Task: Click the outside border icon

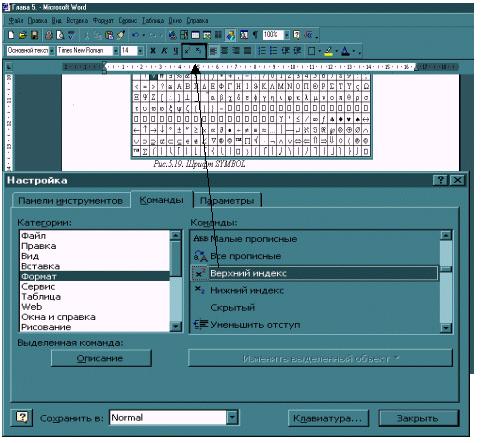Action: [311, 51]
